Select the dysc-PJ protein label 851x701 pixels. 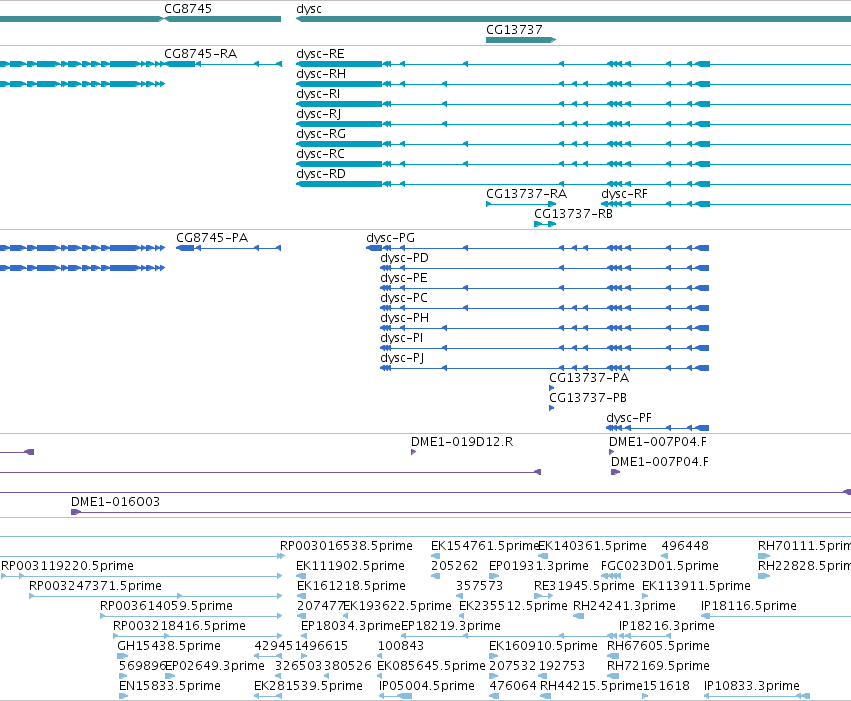(402, 359)
